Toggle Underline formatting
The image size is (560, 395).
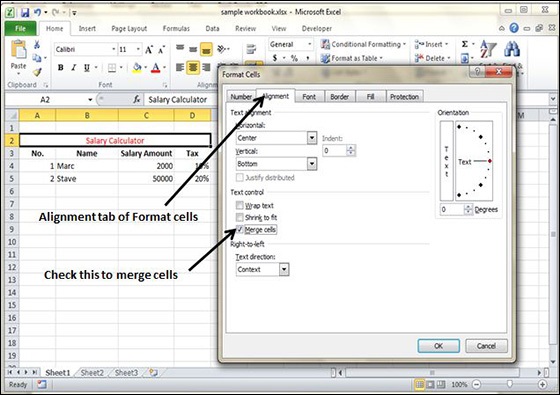(86, 68)
